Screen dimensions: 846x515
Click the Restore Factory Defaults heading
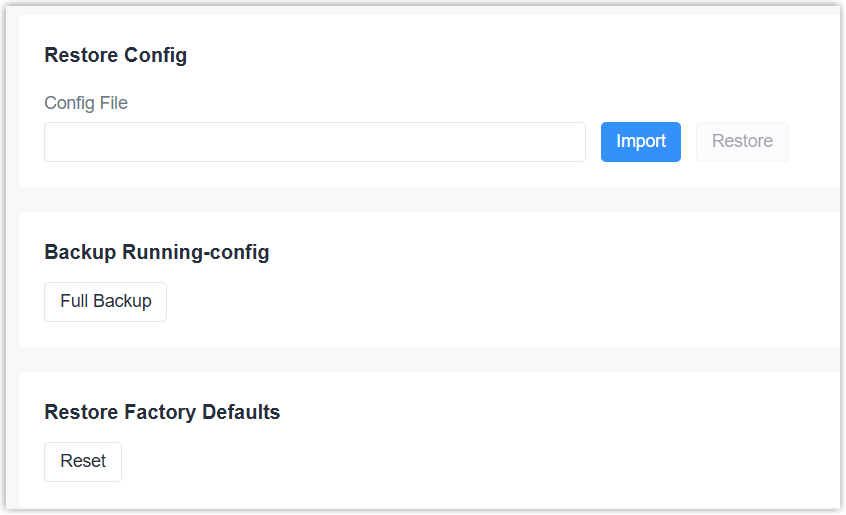(162, 412)
